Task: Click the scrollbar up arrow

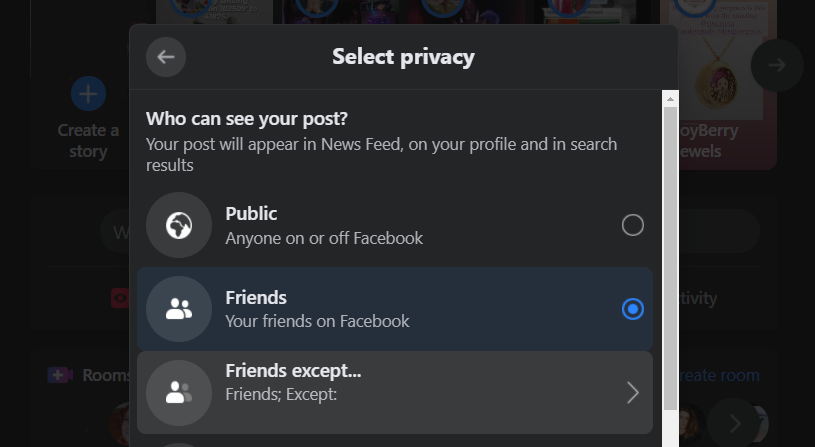Action: (x=671, y=98)
